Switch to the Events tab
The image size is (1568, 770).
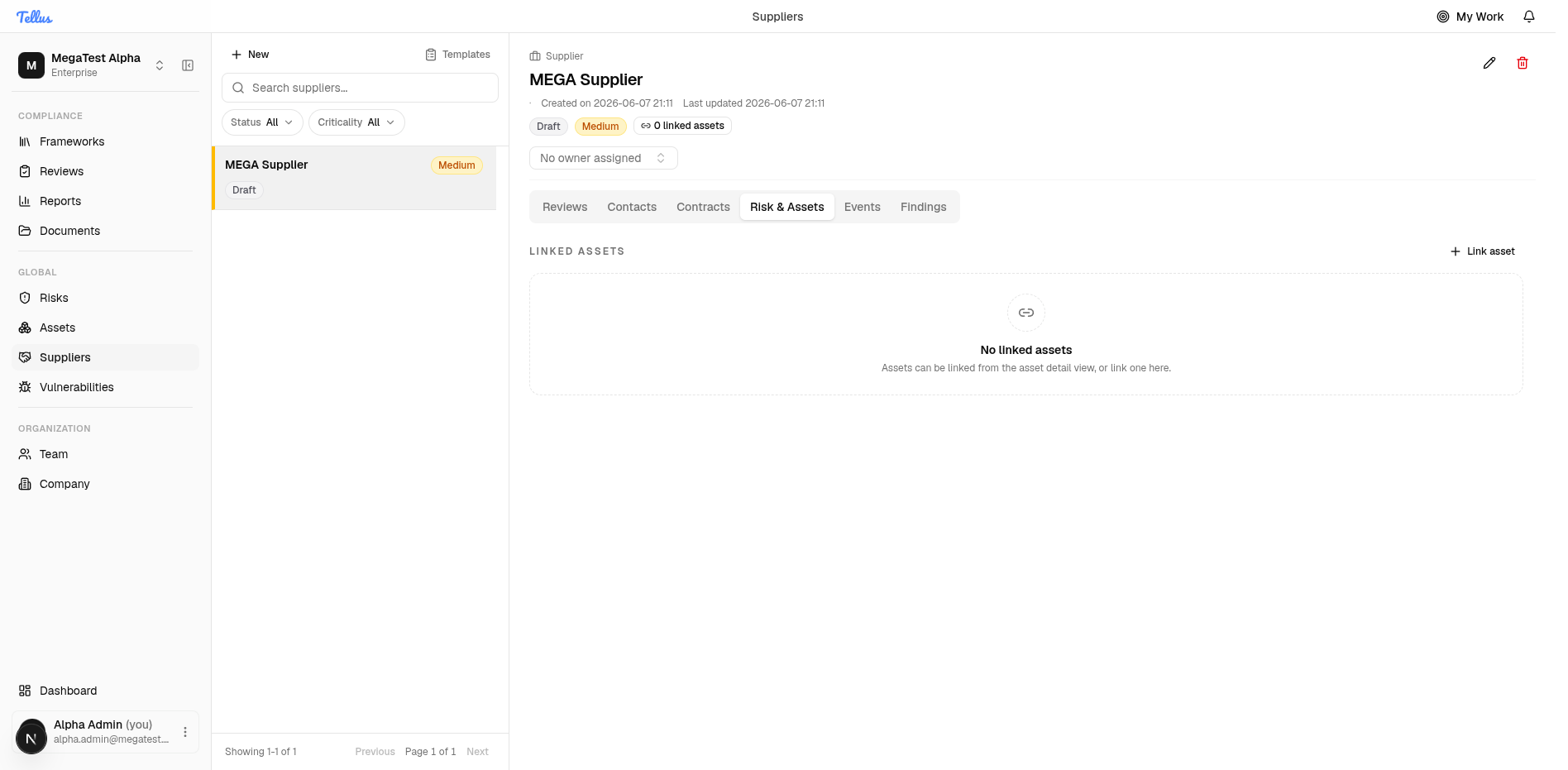(863, 207)
